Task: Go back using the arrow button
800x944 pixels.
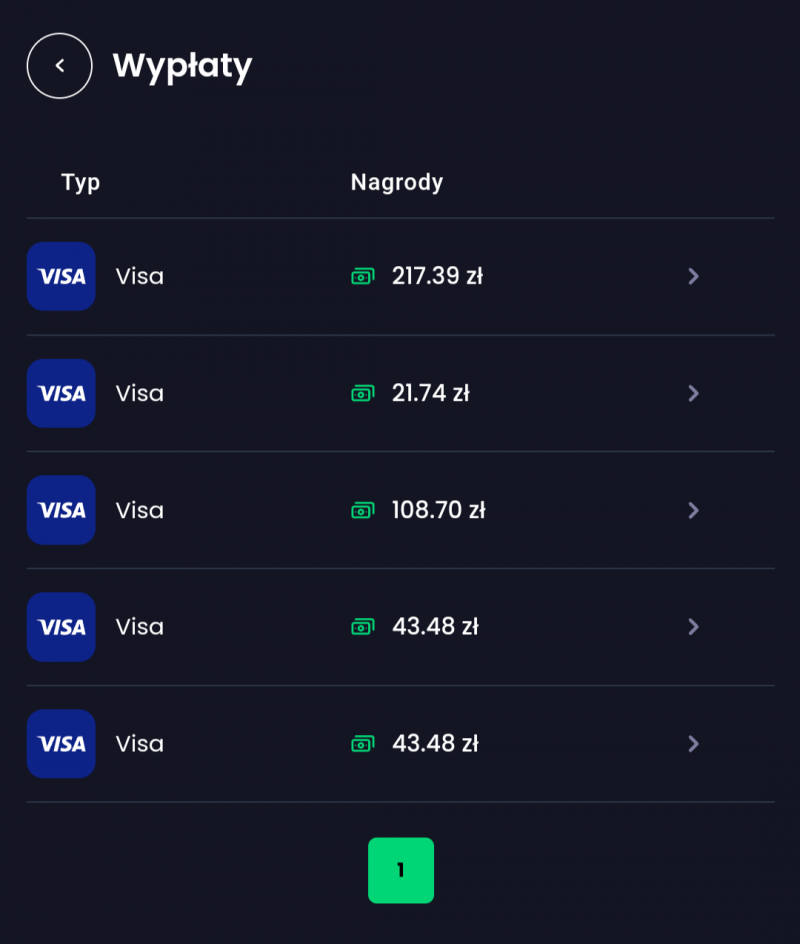Action: coord(60,66)
